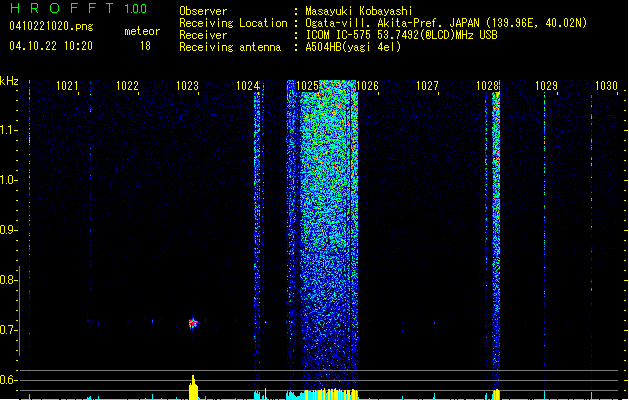Click the yellow level bars under the 1025 band
This screenshot has width=629, height=400.
(331, 394)
